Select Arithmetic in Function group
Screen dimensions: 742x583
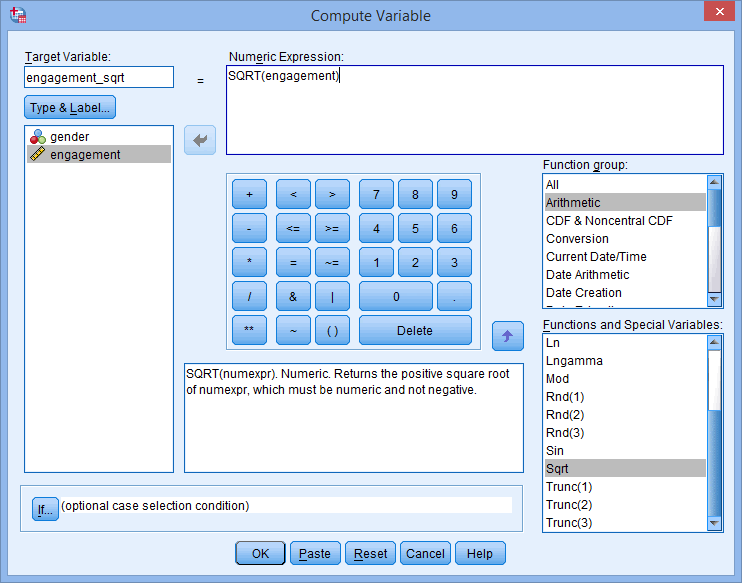573,202
